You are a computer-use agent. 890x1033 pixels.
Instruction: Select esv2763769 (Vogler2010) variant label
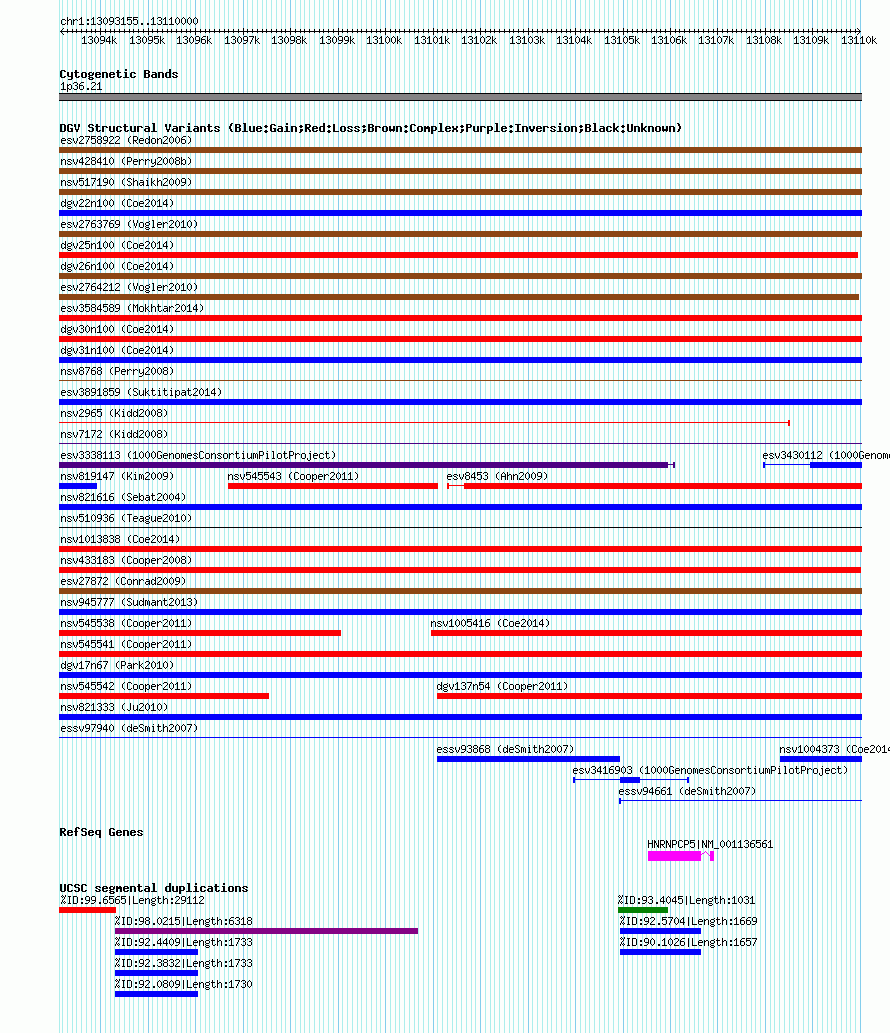(x=129, y=225)
